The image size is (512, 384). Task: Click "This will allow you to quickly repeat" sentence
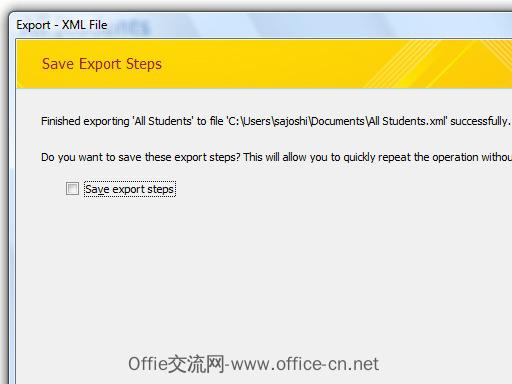click(326, 157)
